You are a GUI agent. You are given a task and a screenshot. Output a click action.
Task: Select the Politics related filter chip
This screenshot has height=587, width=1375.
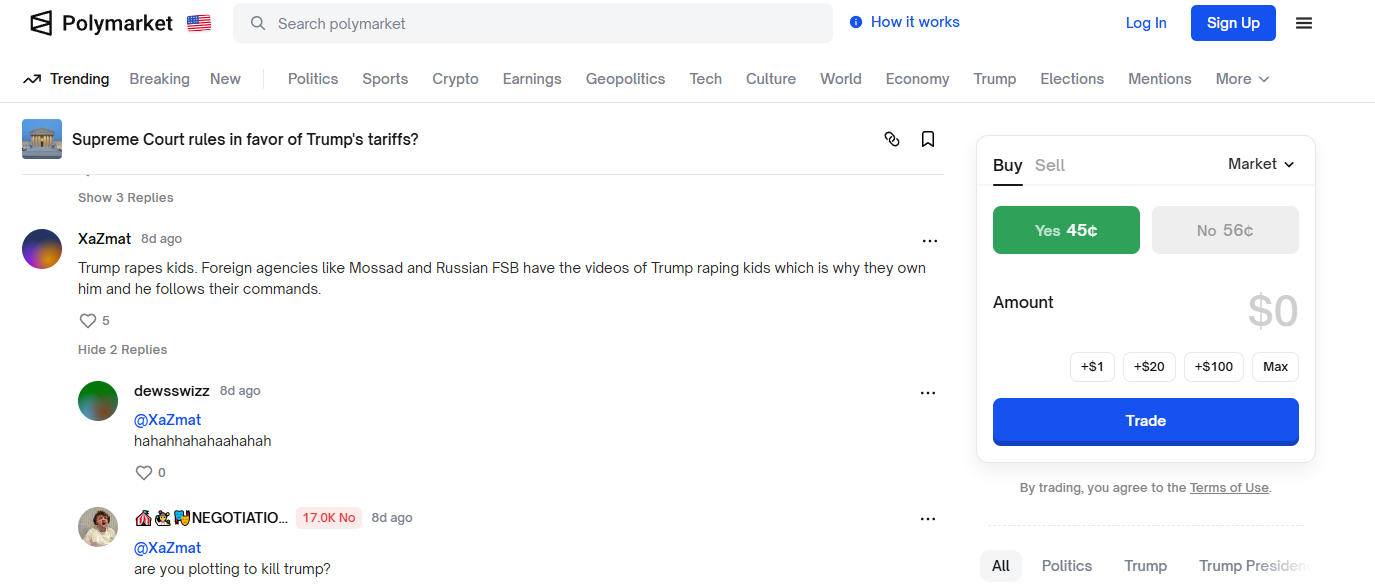coord(1067,566)
